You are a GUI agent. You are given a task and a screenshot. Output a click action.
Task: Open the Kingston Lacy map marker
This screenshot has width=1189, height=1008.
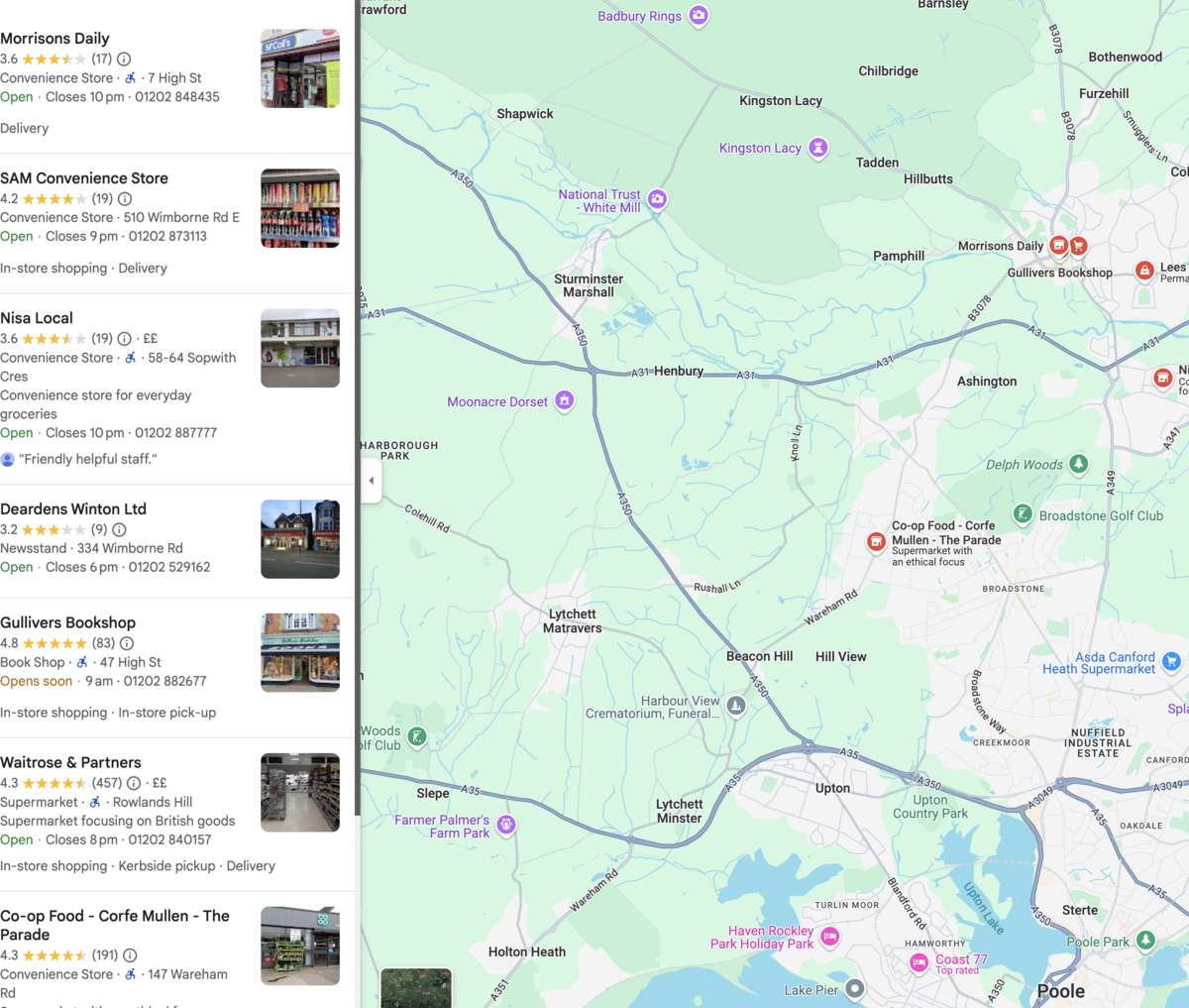click(817, 148)
